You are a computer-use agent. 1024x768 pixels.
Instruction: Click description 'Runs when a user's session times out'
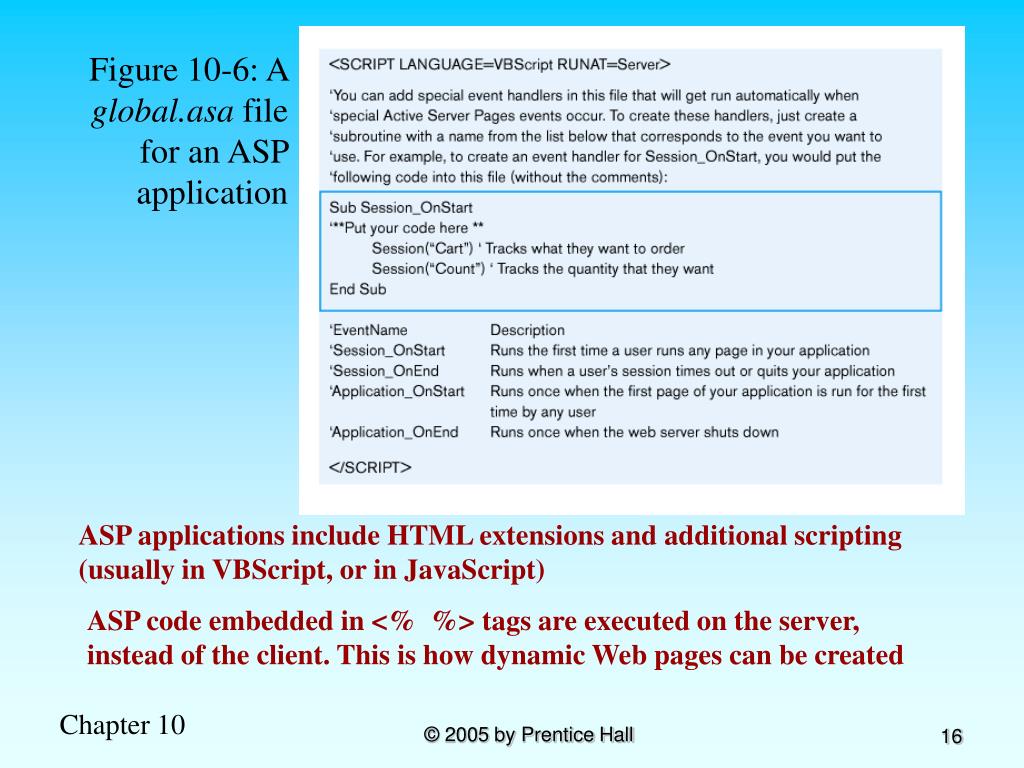pyautogui.click(x=692, y=371)
